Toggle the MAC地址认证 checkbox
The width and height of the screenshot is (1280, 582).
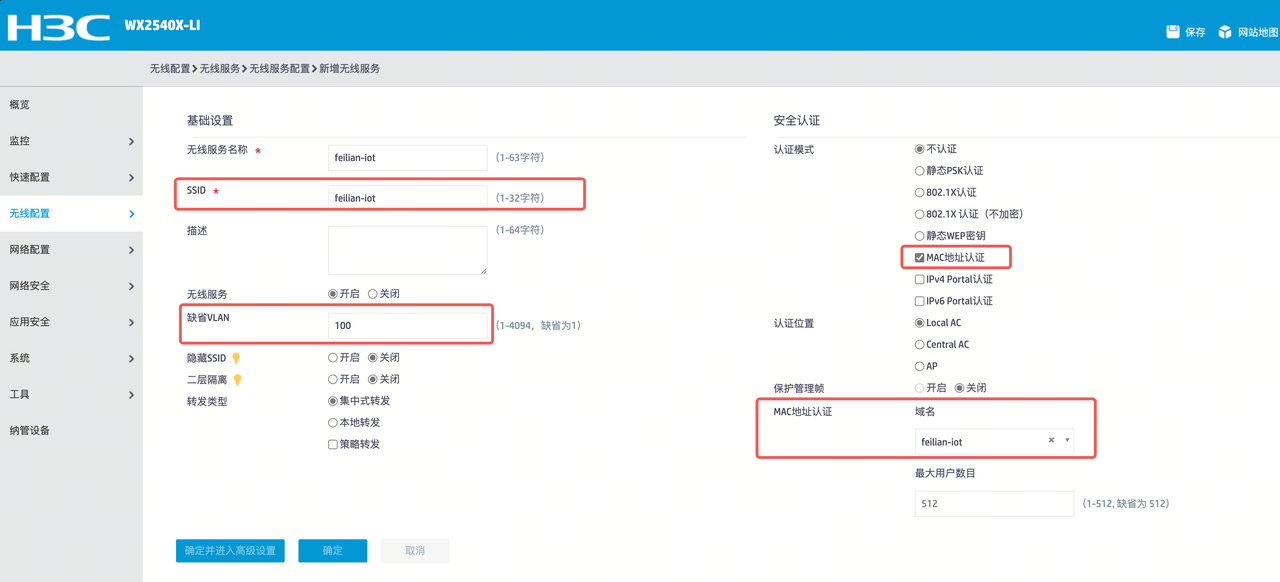coord(919,258)
